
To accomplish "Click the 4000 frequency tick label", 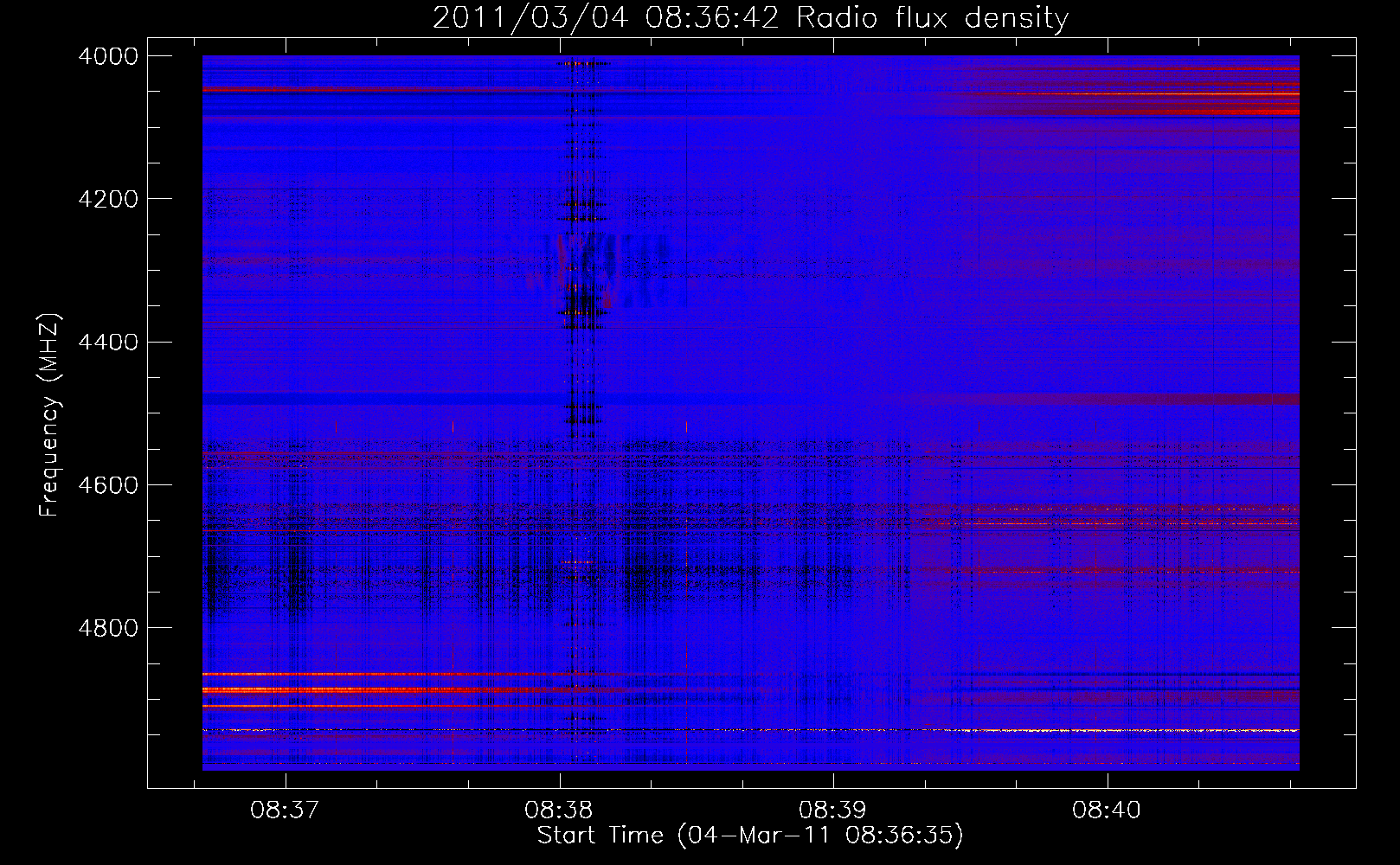I will (108, 56).
